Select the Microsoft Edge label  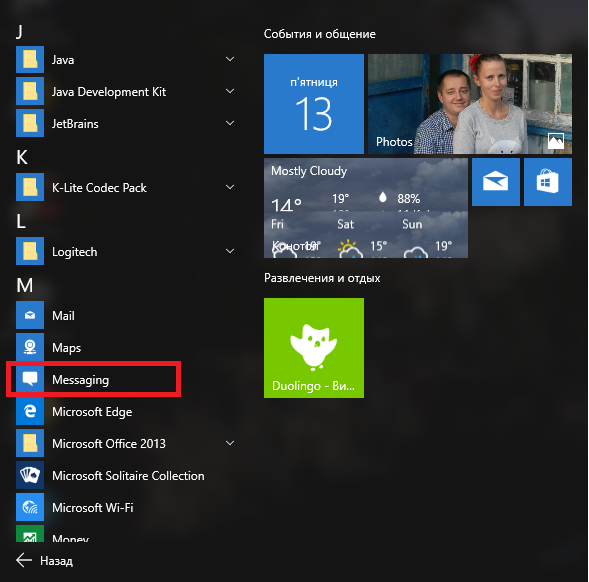92,412
